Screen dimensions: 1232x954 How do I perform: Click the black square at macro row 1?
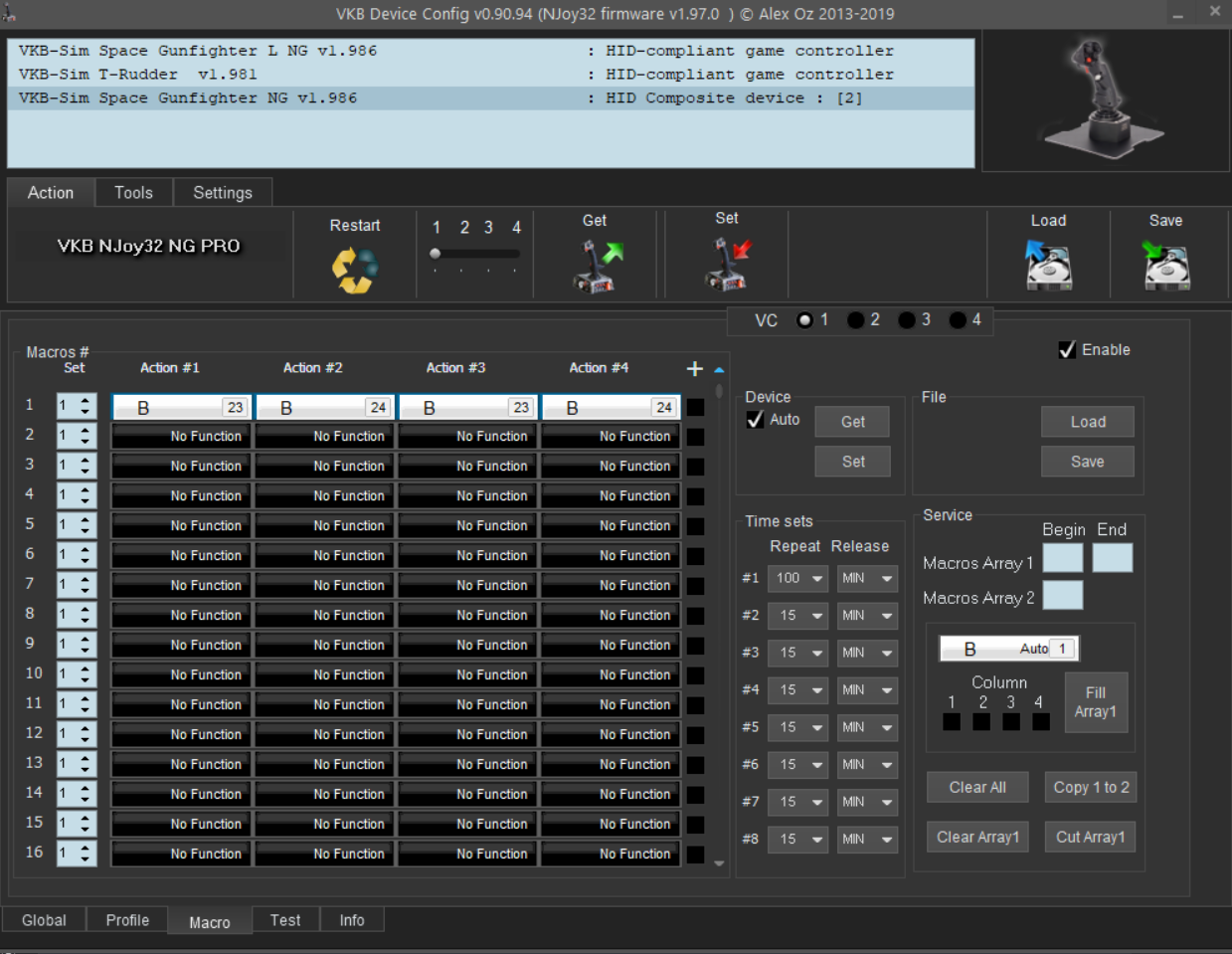tap(695, 407)
